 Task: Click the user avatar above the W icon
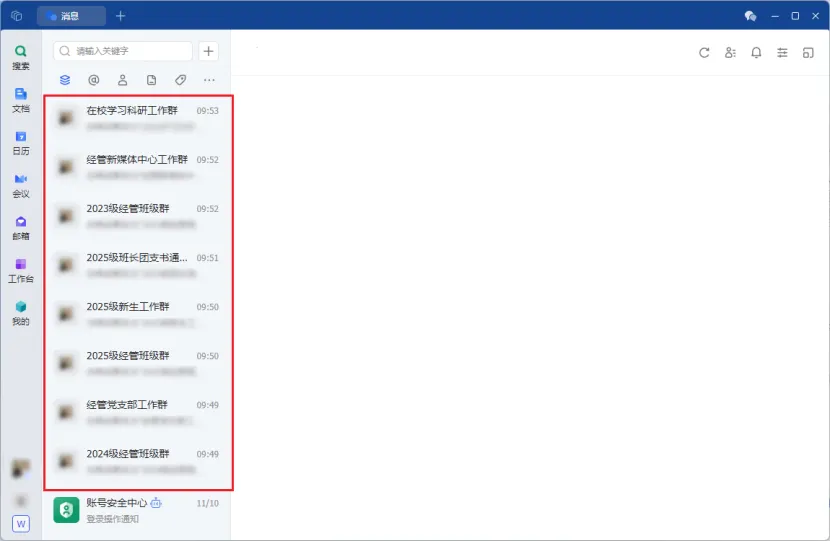coord(21,468)
